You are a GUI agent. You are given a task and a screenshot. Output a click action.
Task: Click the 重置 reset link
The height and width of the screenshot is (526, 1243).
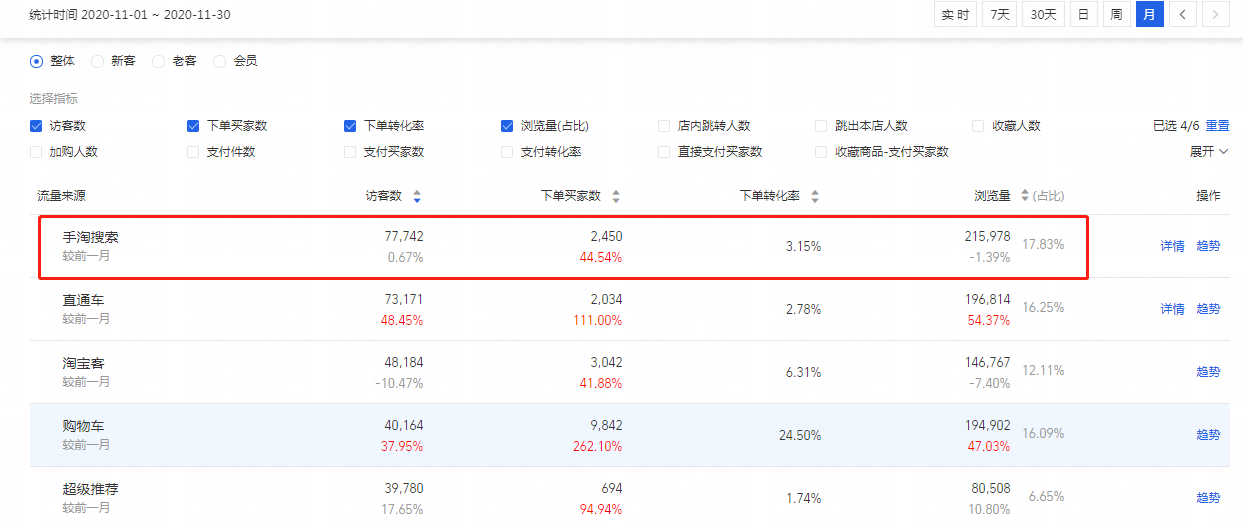(1217, 126)
